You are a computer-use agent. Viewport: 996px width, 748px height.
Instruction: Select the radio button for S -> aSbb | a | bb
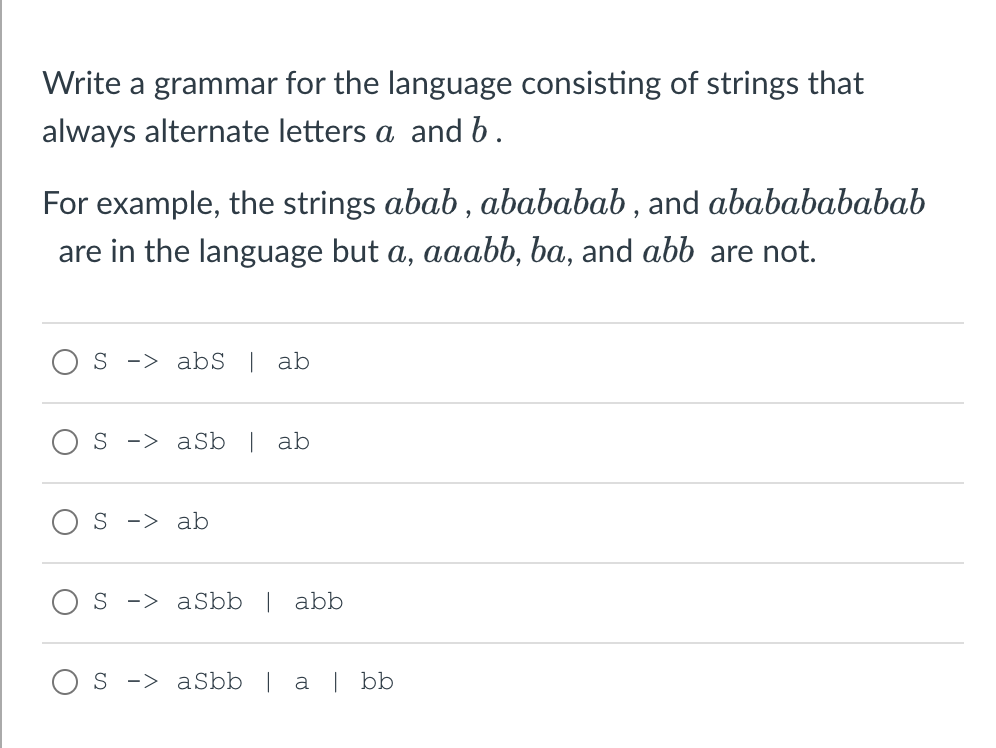pyautogui.click(x=65, y=681)
